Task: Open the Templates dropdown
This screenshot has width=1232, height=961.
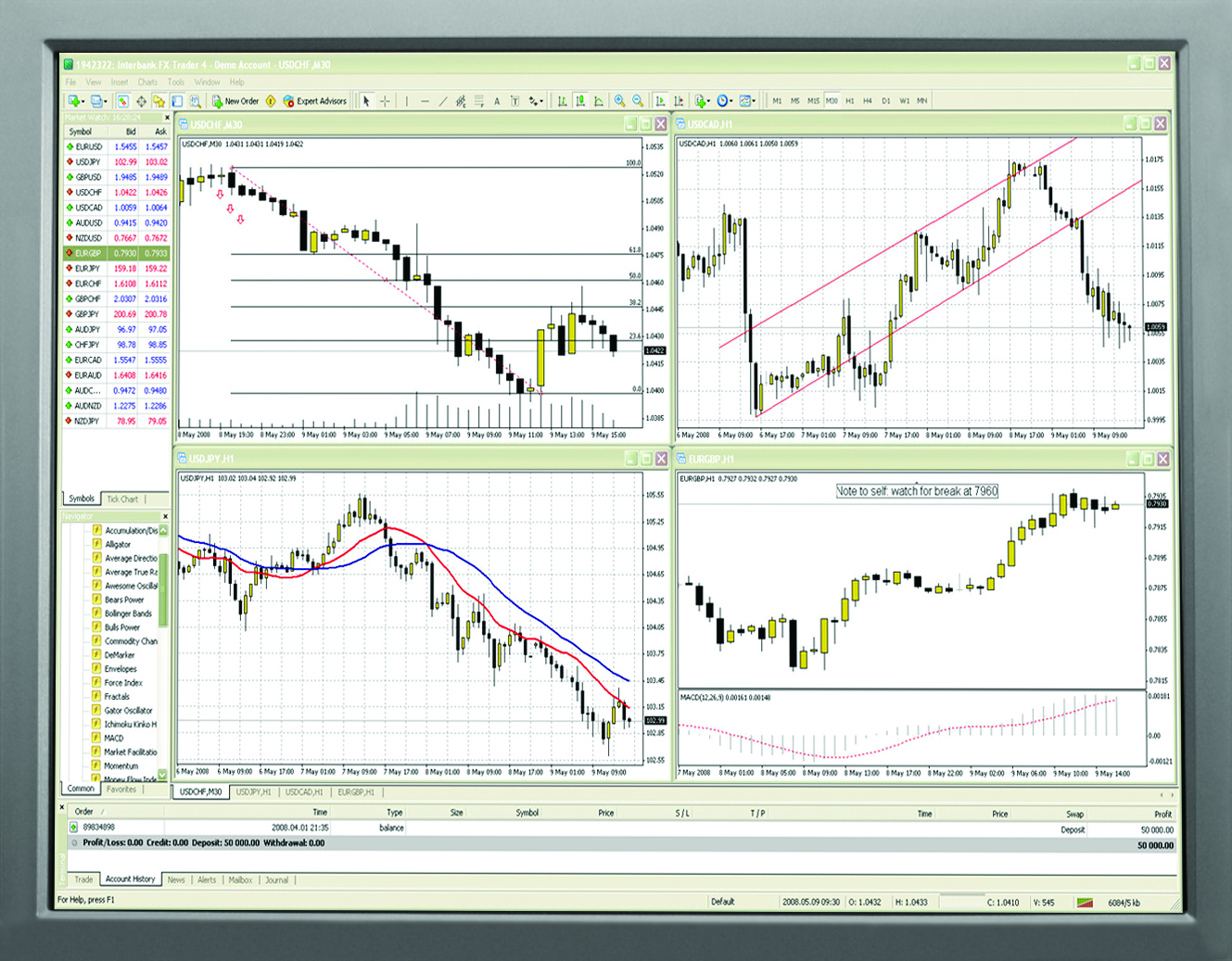Action: 747,101
